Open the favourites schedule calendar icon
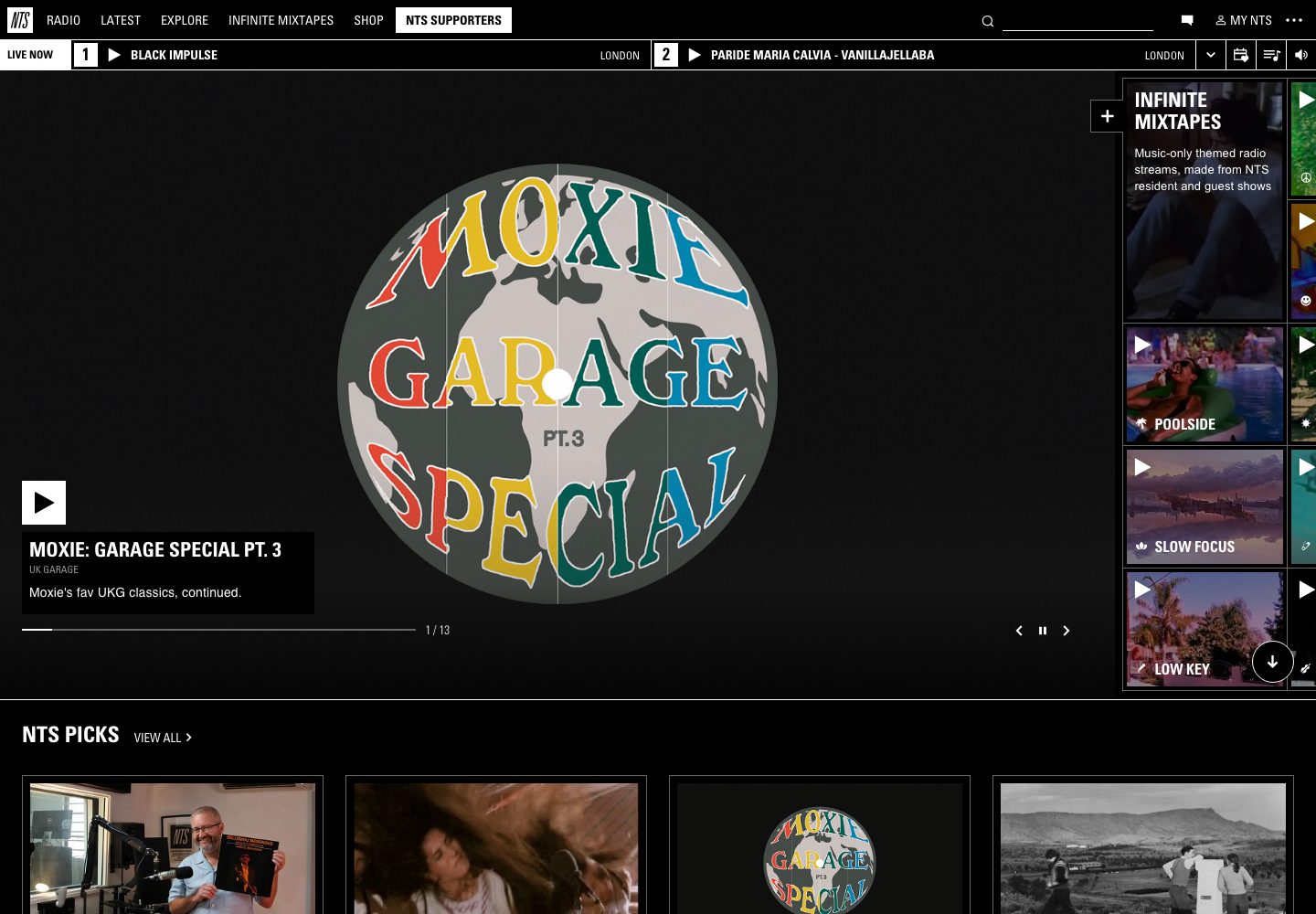 pyautogui.click(x=1241, y=55)
